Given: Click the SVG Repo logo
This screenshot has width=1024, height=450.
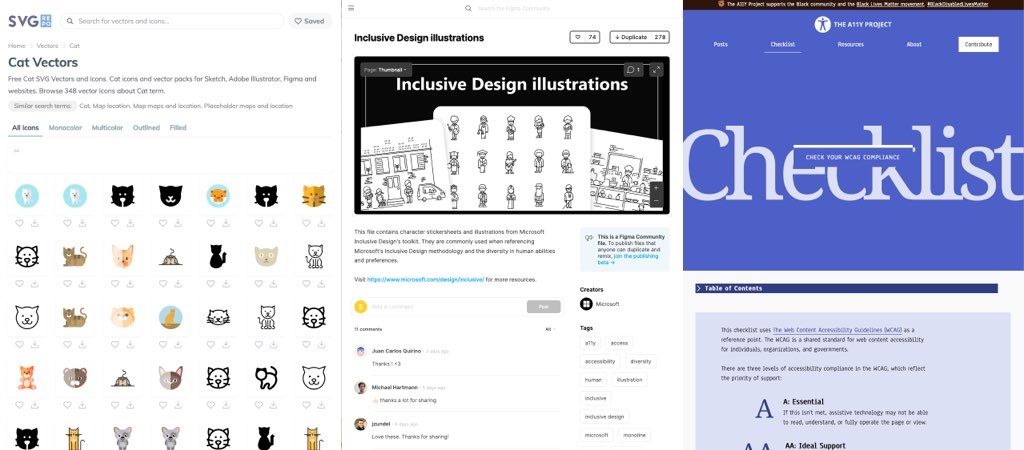Looking at the screenshot, I should (29, 20).
